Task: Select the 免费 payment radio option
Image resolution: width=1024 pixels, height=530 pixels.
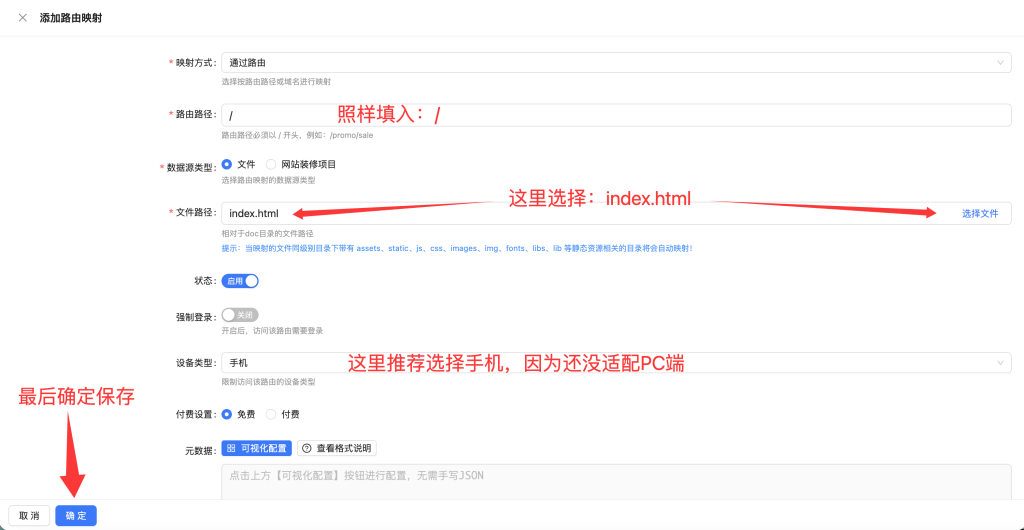Action: click(x=227, y=414)
